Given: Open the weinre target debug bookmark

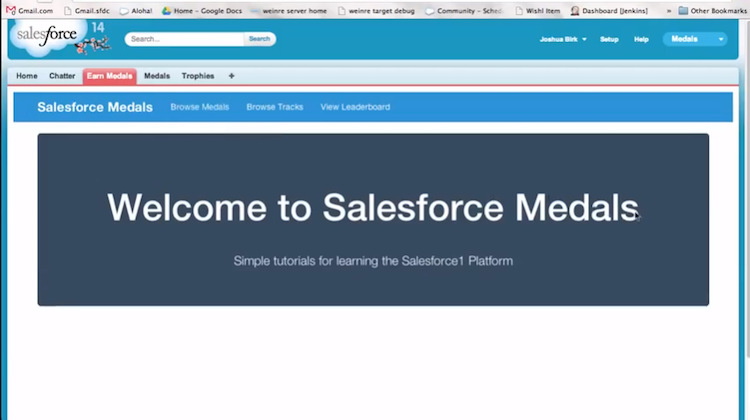Looking at the screenshot, I should [x=376, y=11].
